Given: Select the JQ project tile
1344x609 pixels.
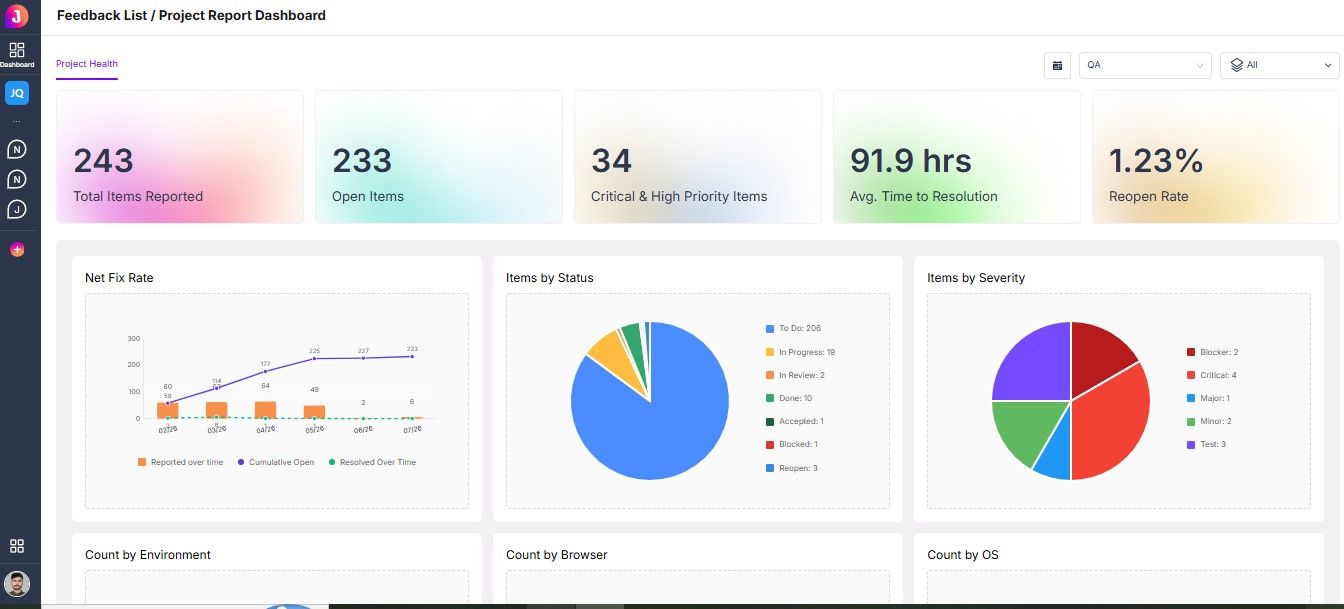Looking at the screenshot, I should pyautogui.click(x=17, y=93).
